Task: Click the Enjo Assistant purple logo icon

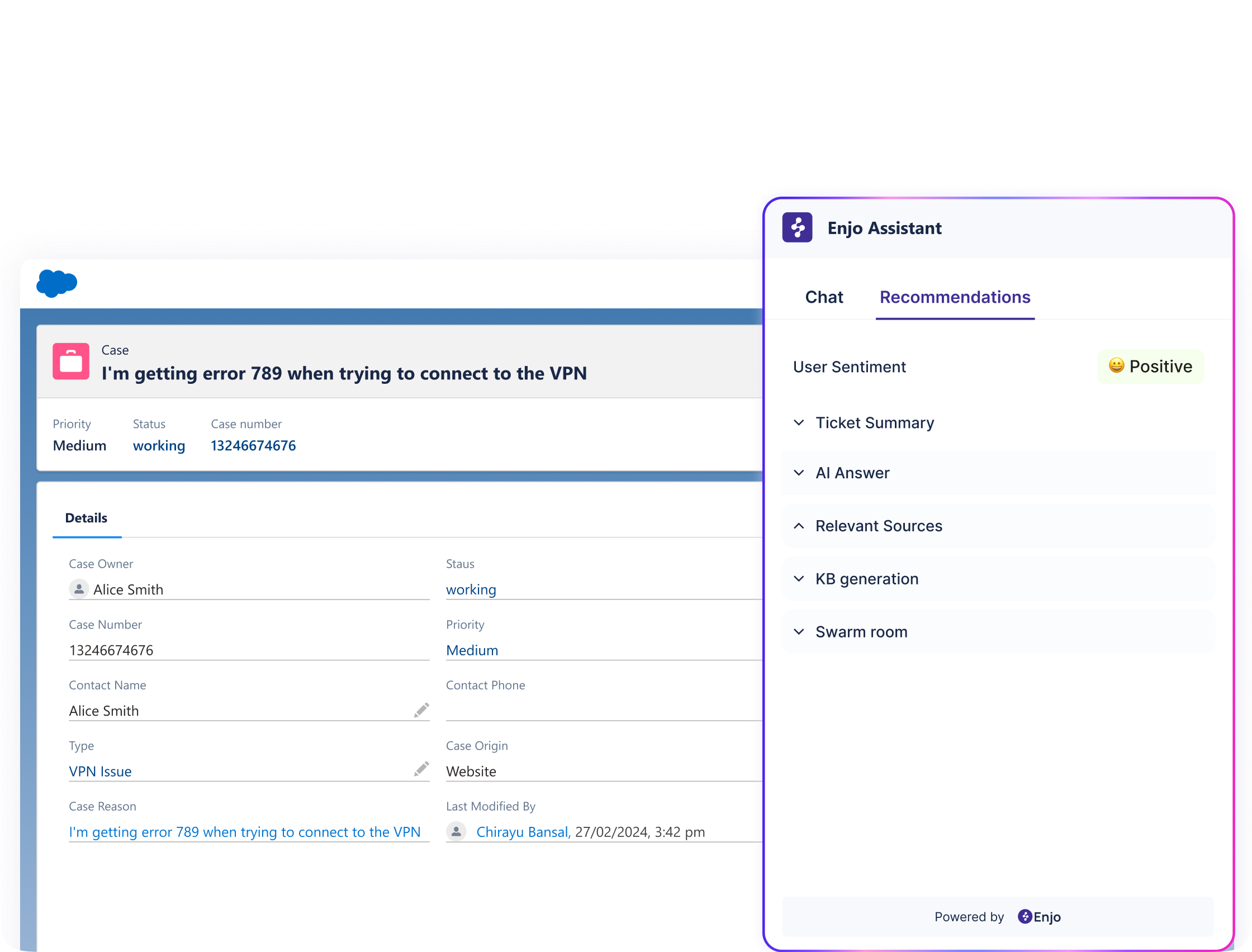Action: click(x=797, y=228)
